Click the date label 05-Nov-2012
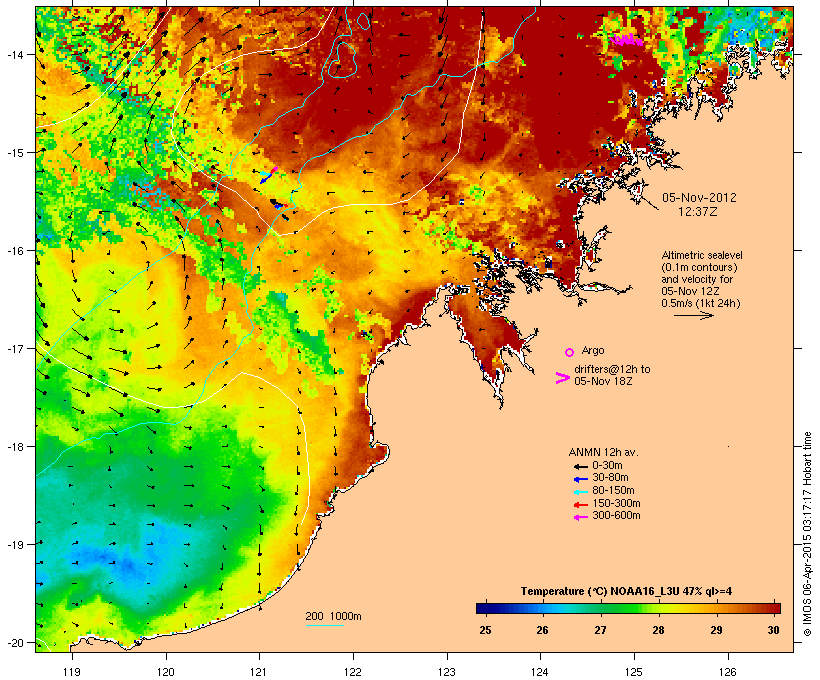The image size is (820, 680). coord(699,198)
